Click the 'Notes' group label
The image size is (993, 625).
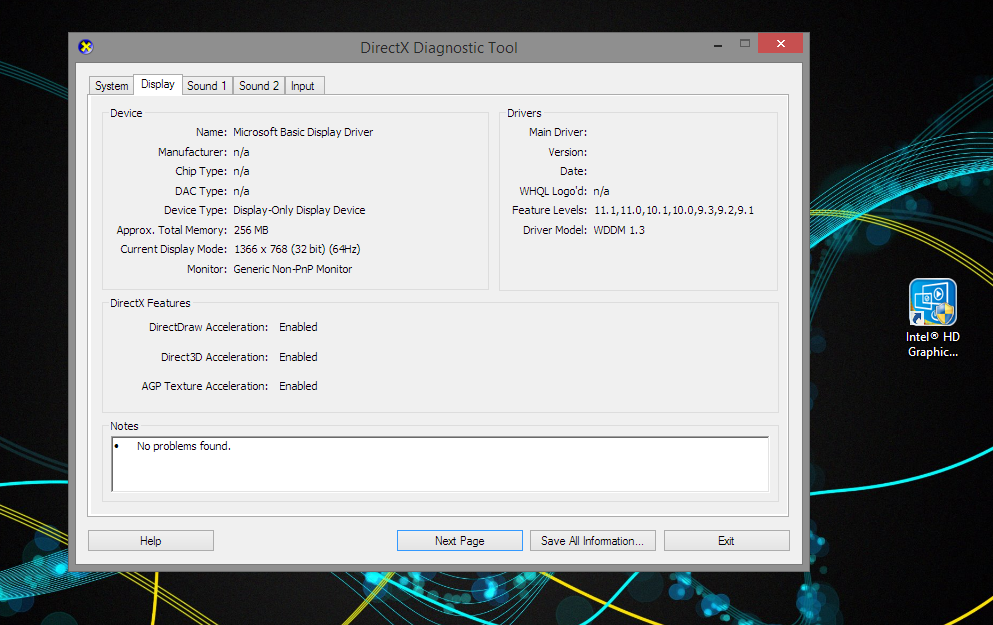[x=124, y=426]
